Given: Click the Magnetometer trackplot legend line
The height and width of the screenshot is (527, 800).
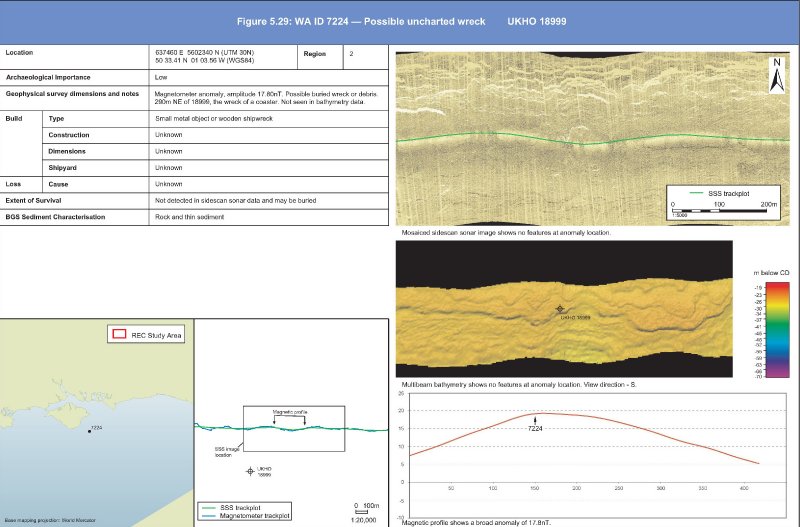Looking at the screenshot, I should pos(209,516).
